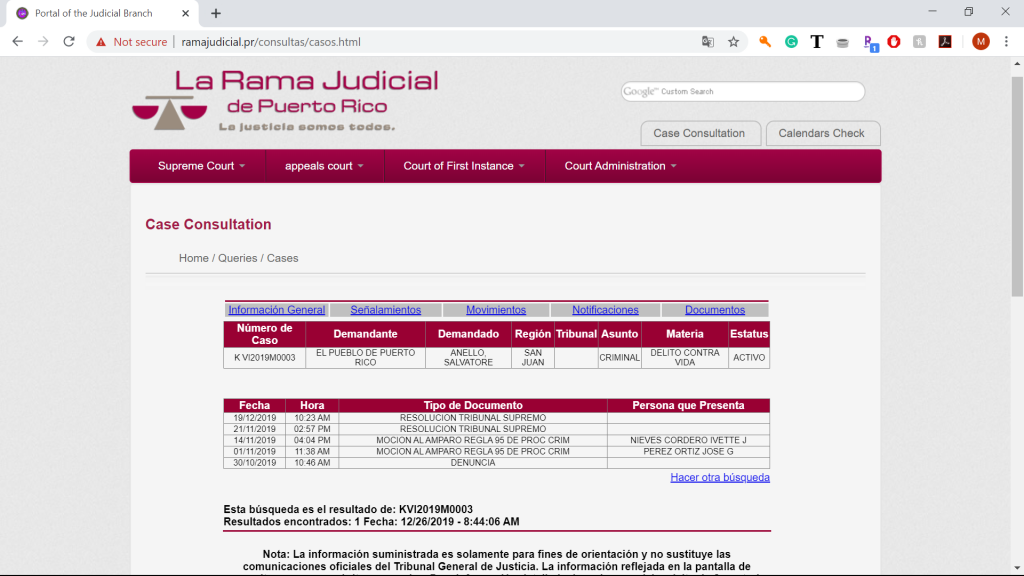Click the orange key extension icon
This screenshot has height=576, width=1024.
tap(765, 42)
